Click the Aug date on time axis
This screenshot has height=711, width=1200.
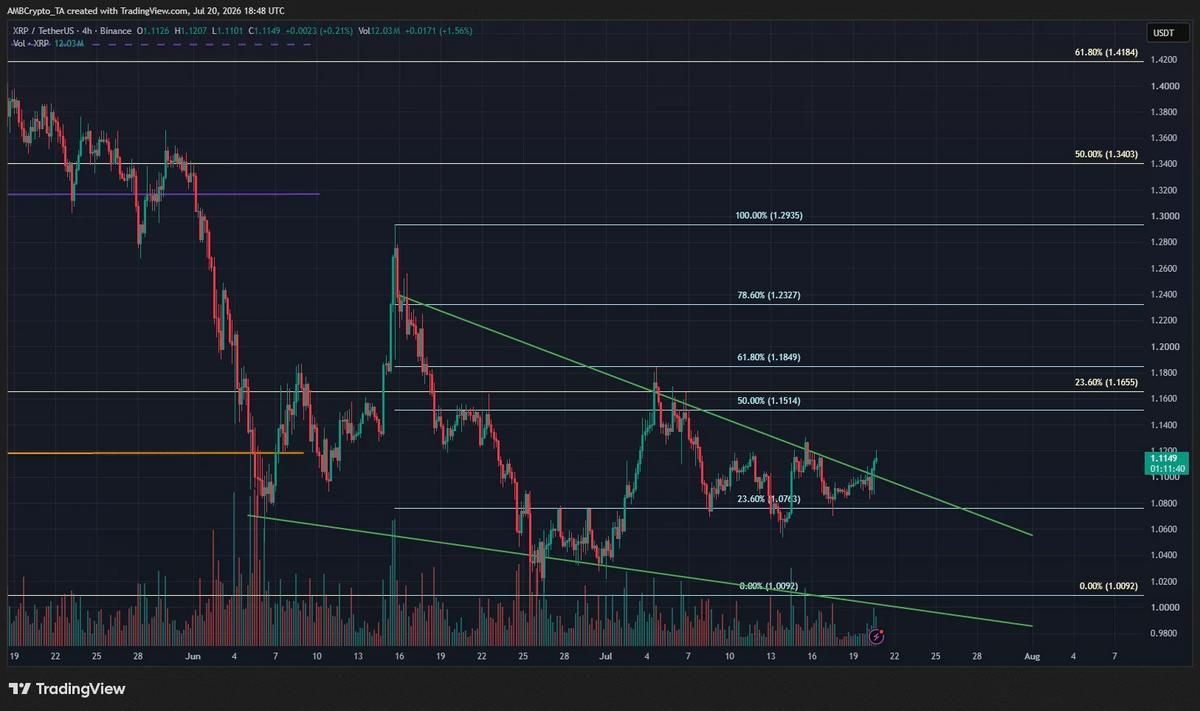click(x=1032, y=656)
